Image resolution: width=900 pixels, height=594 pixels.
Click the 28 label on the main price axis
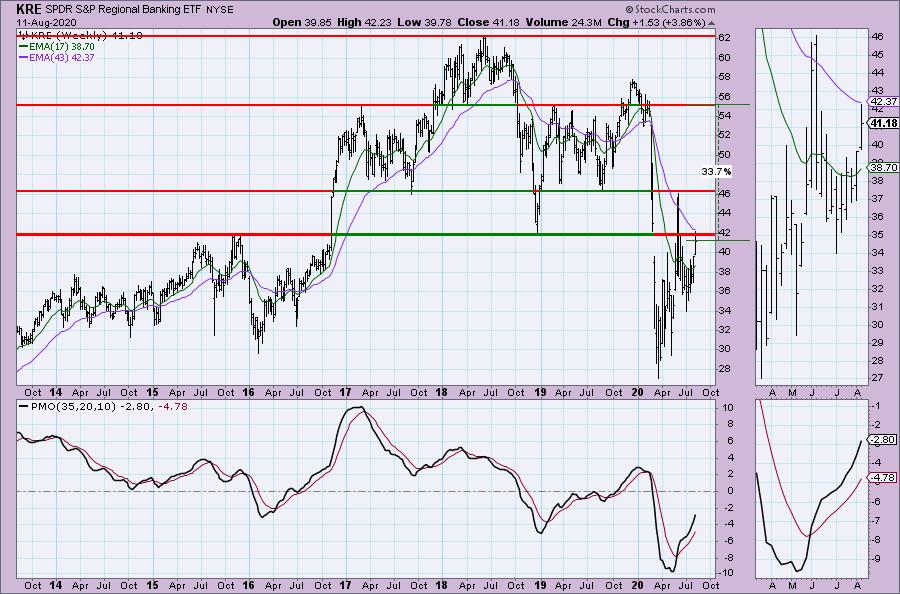[x=724, y=368]
